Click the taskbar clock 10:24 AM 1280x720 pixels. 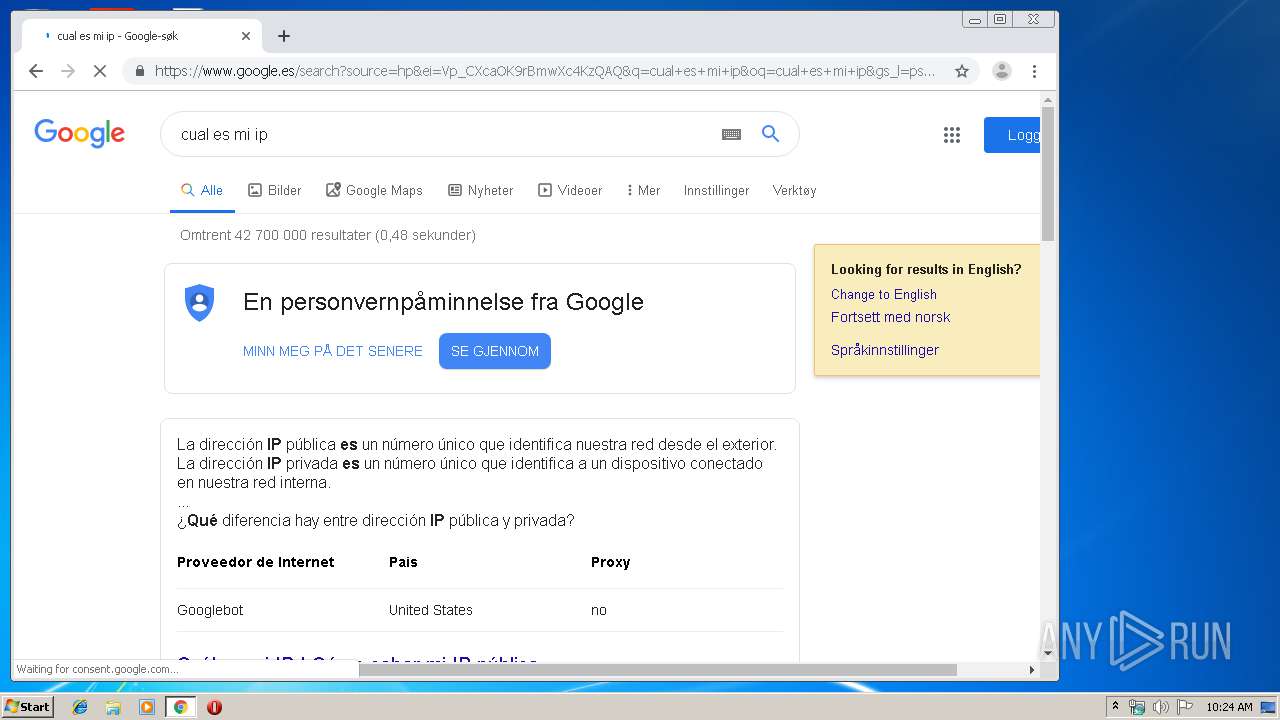click(1229, 707)
